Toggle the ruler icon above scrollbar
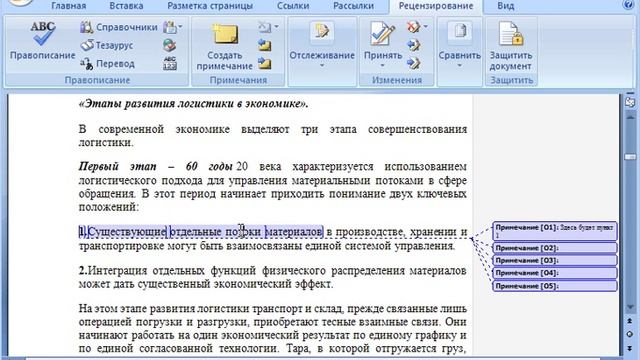 click(630, 102)
